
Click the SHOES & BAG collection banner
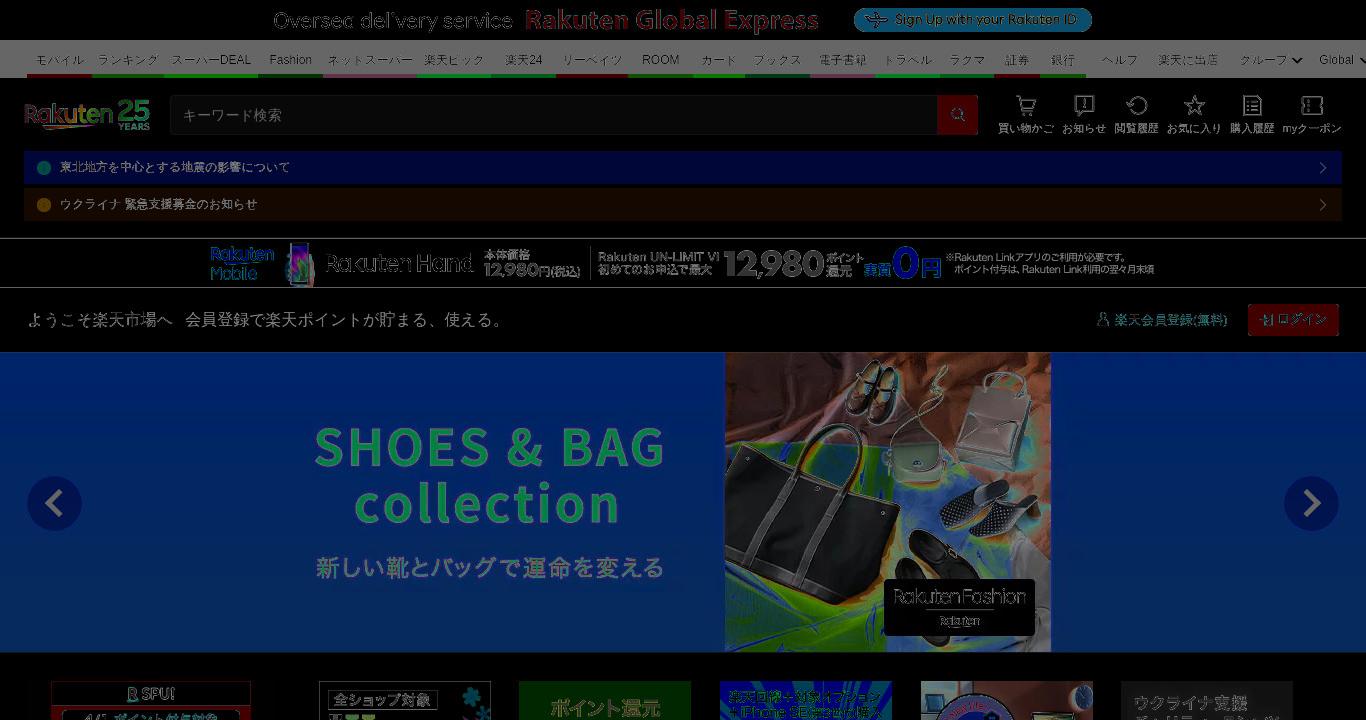point(683,502)
